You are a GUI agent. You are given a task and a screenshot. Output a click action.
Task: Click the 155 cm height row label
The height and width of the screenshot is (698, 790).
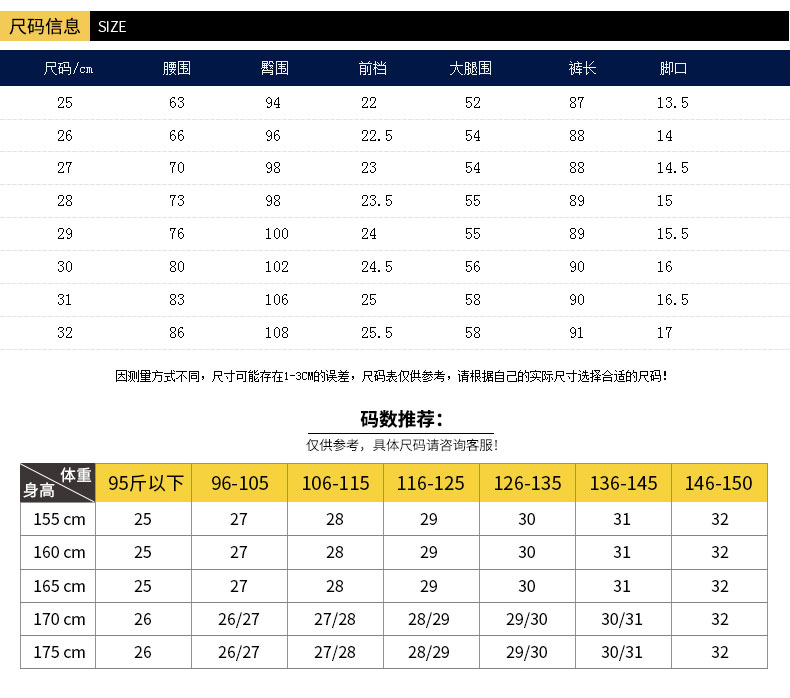[59, 519]
